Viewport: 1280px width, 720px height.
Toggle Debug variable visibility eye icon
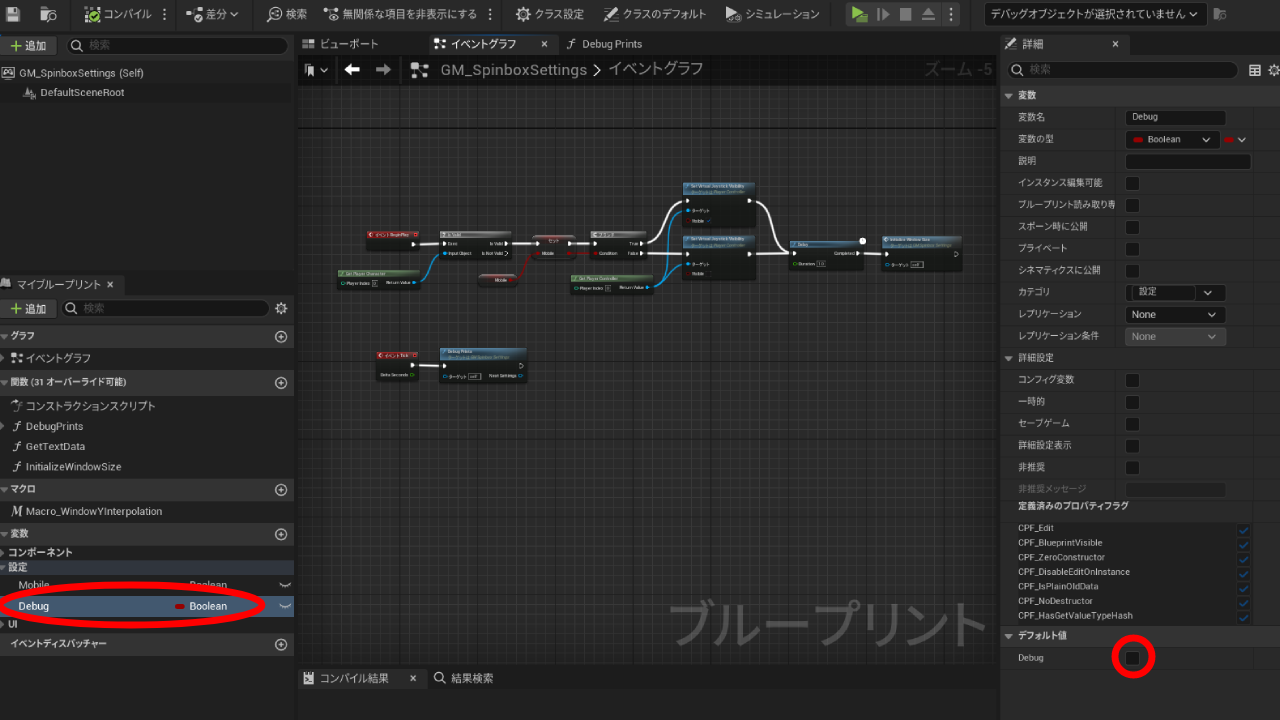[284, 606]
